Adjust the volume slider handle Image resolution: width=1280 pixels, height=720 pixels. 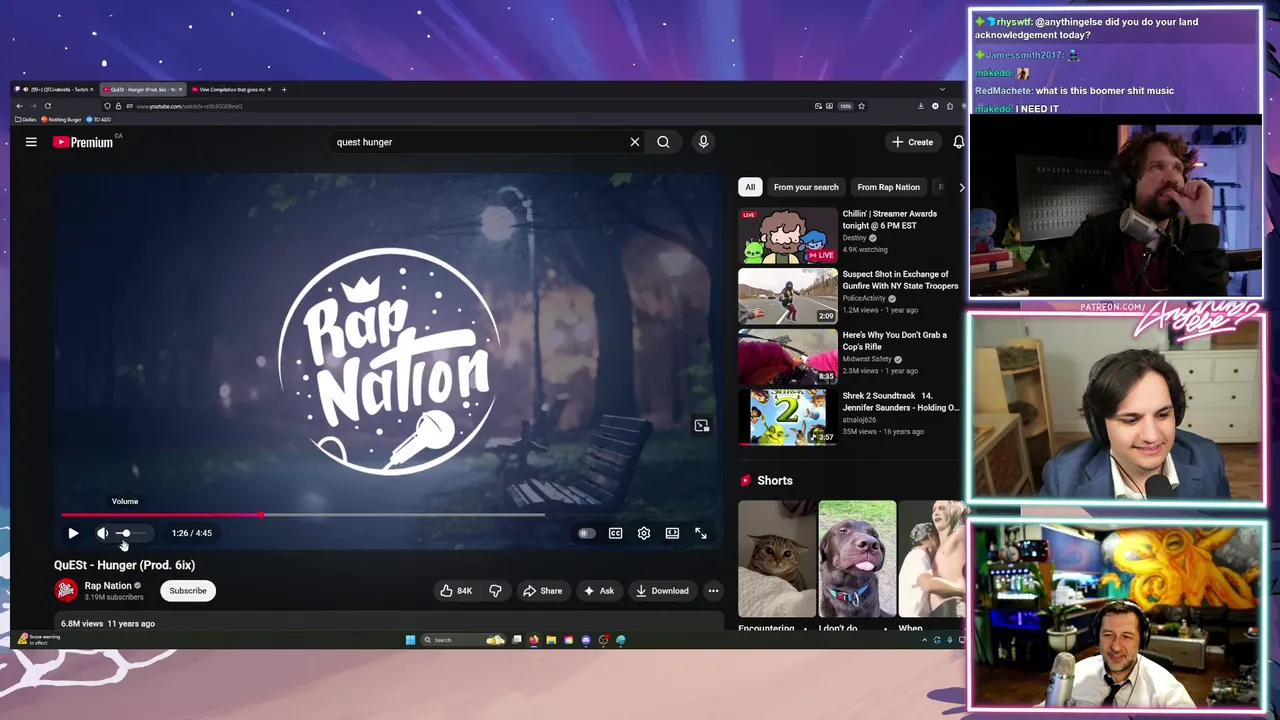pos(125,533)
